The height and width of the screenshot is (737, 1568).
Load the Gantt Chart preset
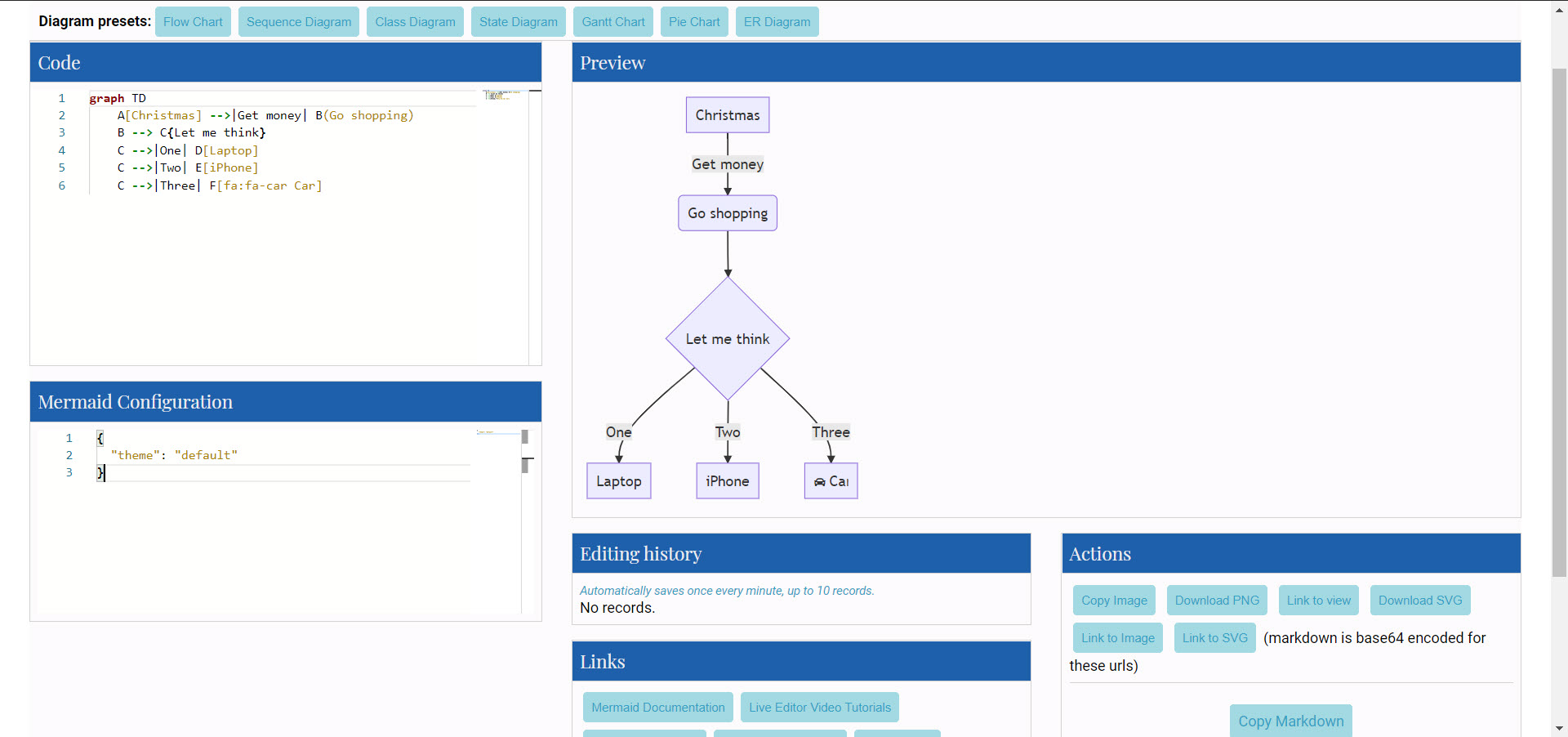coord(613,22)
